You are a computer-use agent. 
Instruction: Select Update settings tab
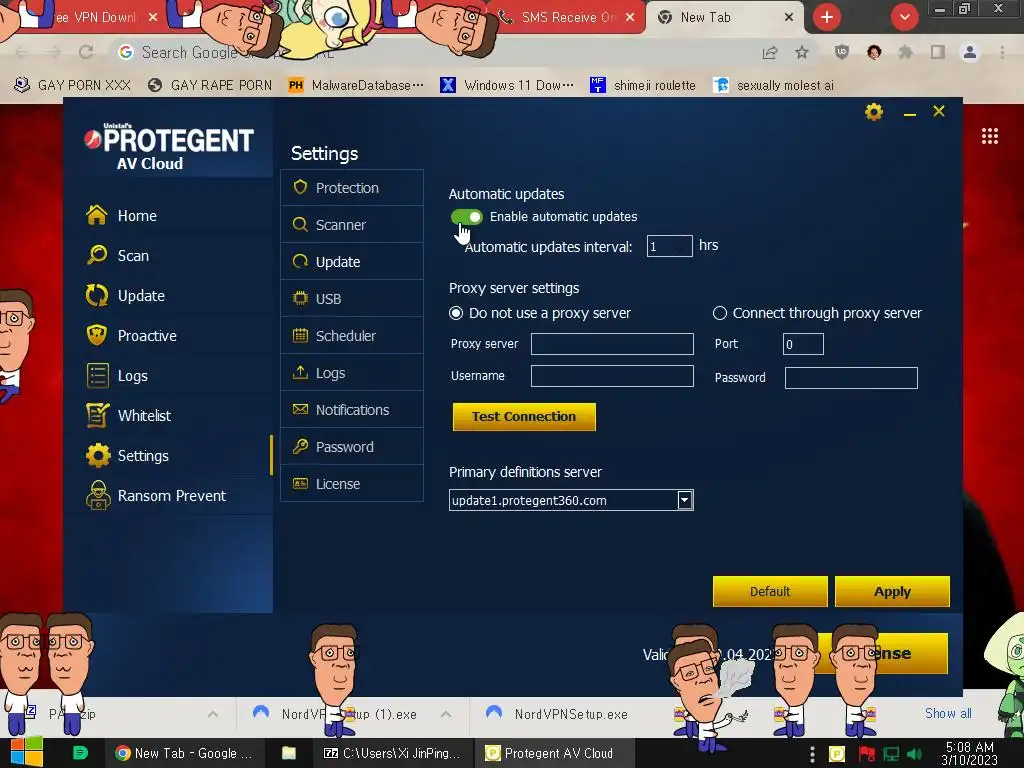click(352, 262)
